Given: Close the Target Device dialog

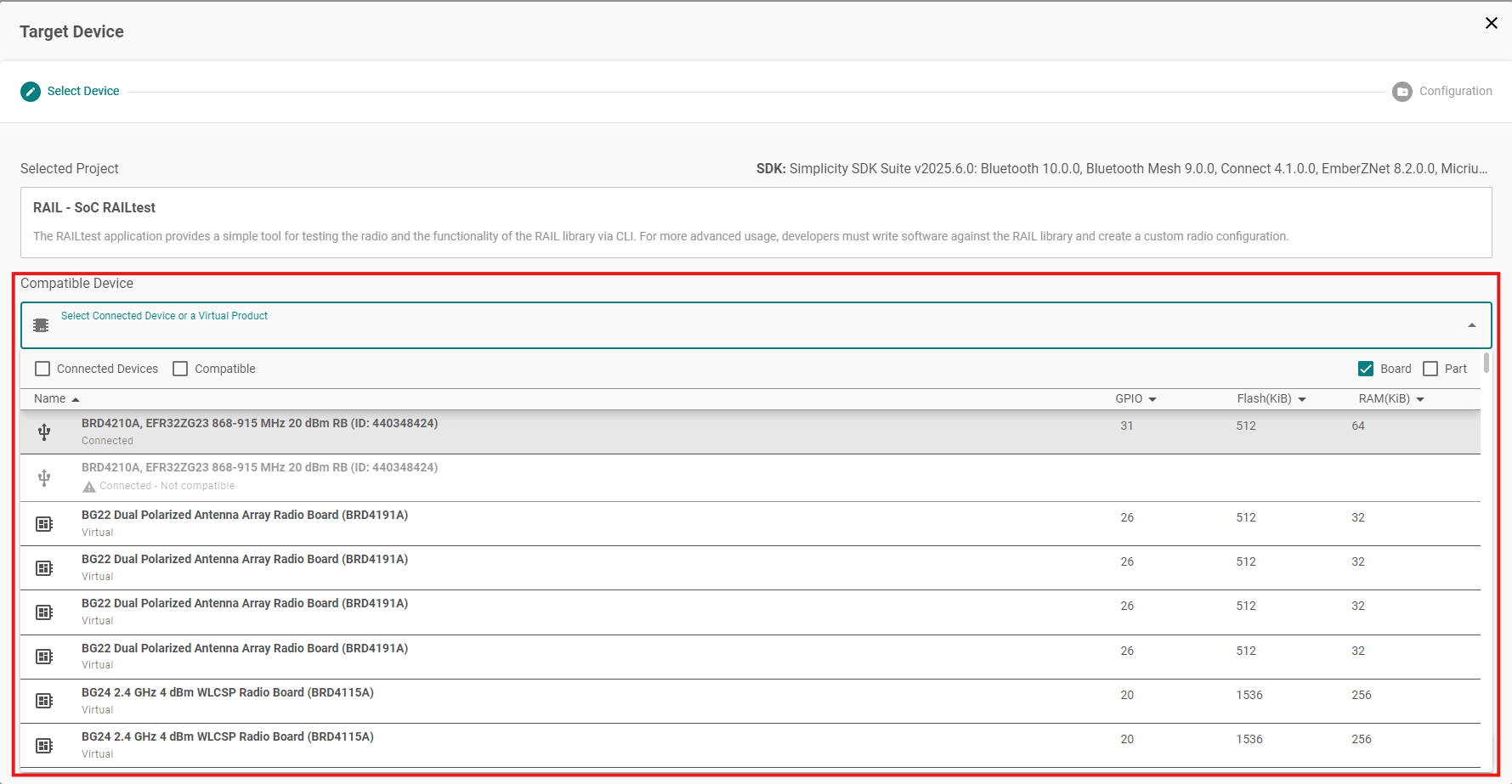Looking at the screenshot, I should pyautogui.click(x=1491, y=23).
